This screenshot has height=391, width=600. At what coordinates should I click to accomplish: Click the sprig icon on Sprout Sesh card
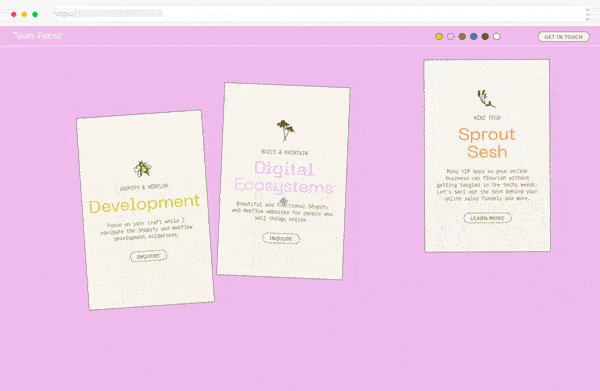(486, 98)
